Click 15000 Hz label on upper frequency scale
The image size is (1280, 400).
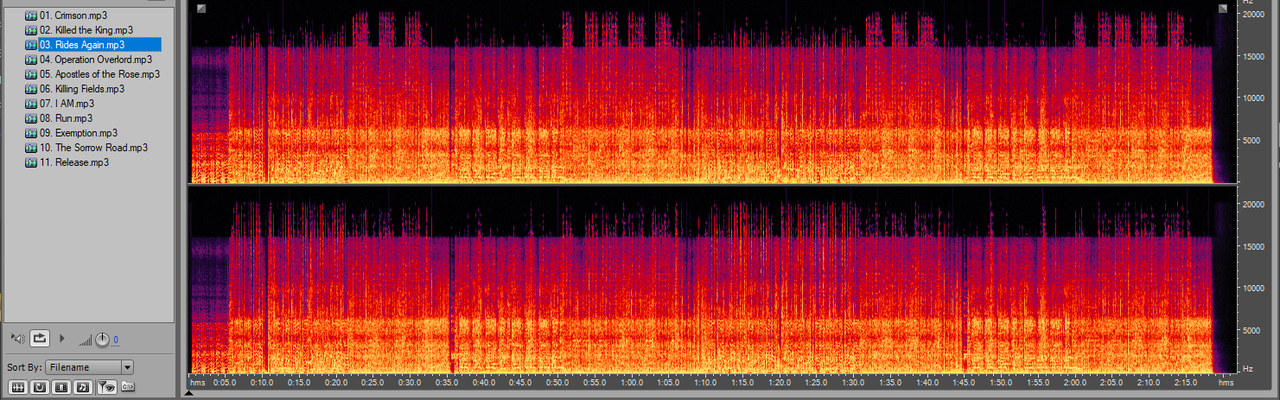coord(1255,57)
